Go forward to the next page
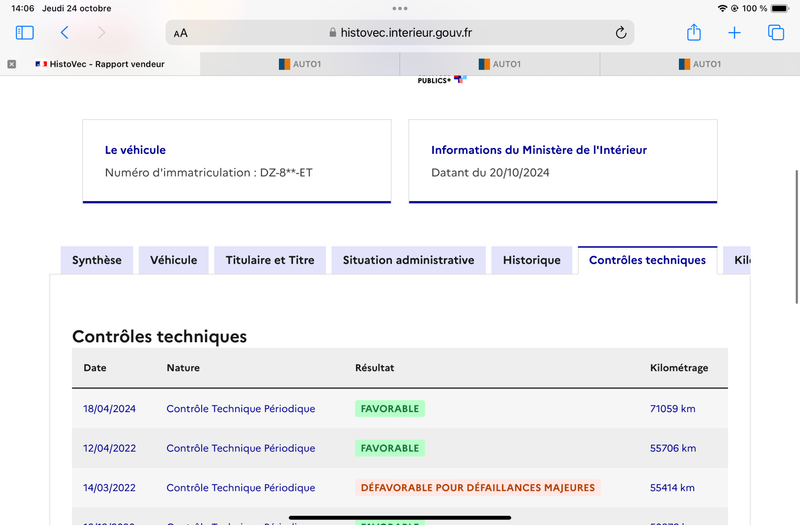The width and height of the screenshot is (800, 525). click(101, 33)
